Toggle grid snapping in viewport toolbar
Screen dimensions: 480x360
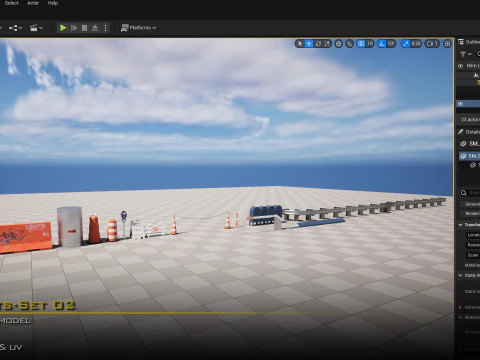[361, 44]
